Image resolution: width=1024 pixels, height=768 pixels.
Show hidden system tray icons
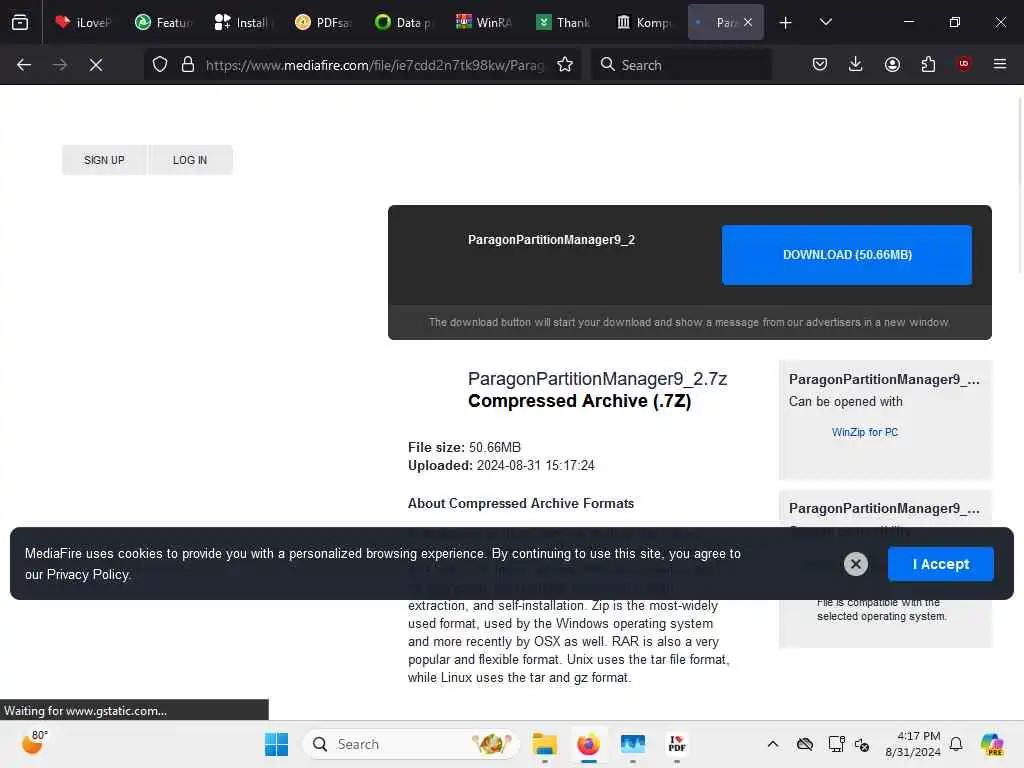[x=773, y=744]
